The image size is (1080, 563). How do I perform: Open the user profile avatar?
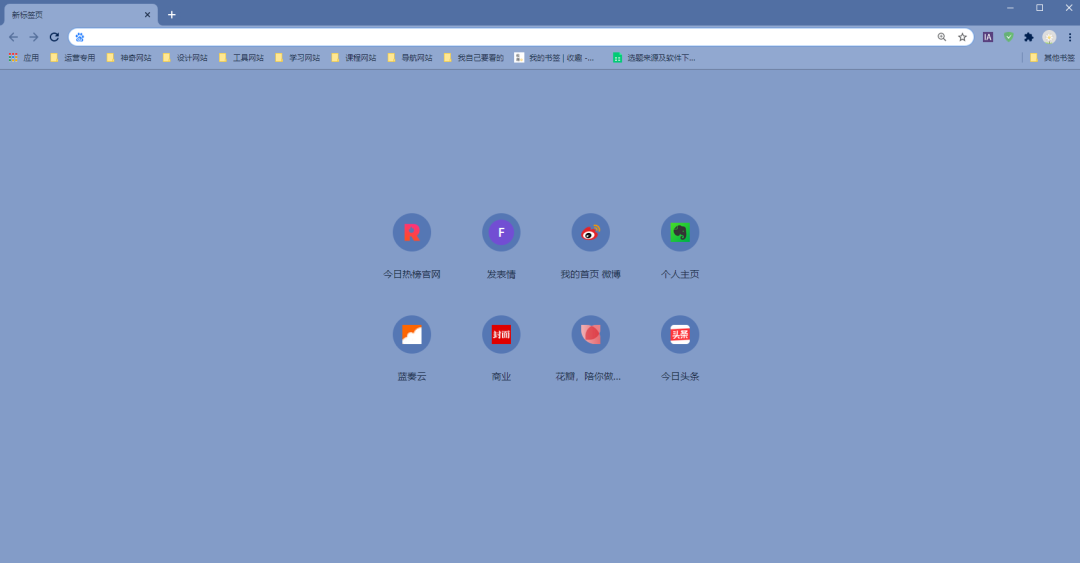(x=1049, y=37)
